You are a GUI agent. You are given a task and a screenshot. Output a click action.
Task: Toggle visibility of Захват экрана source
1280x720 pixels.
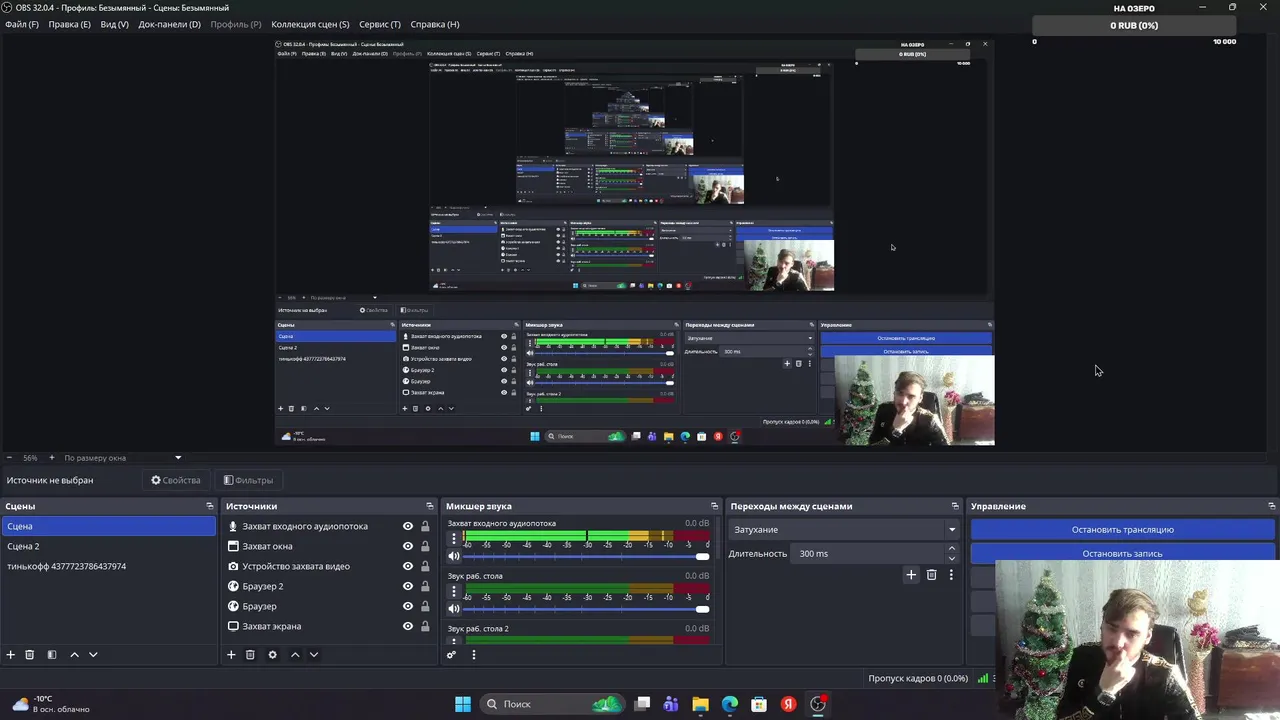(x=408, y=626)
